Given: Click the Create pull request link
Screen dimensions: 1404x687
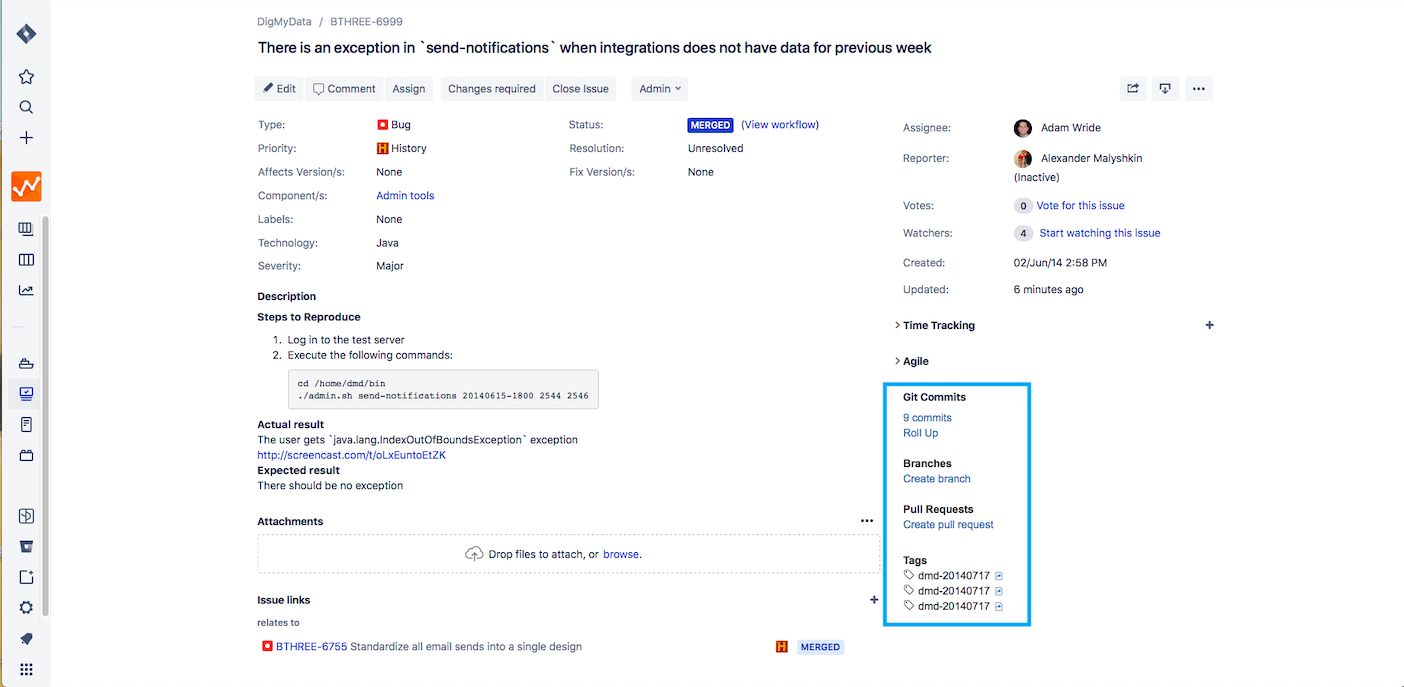Looking at the screenshot, I should [x=948, y=525].
